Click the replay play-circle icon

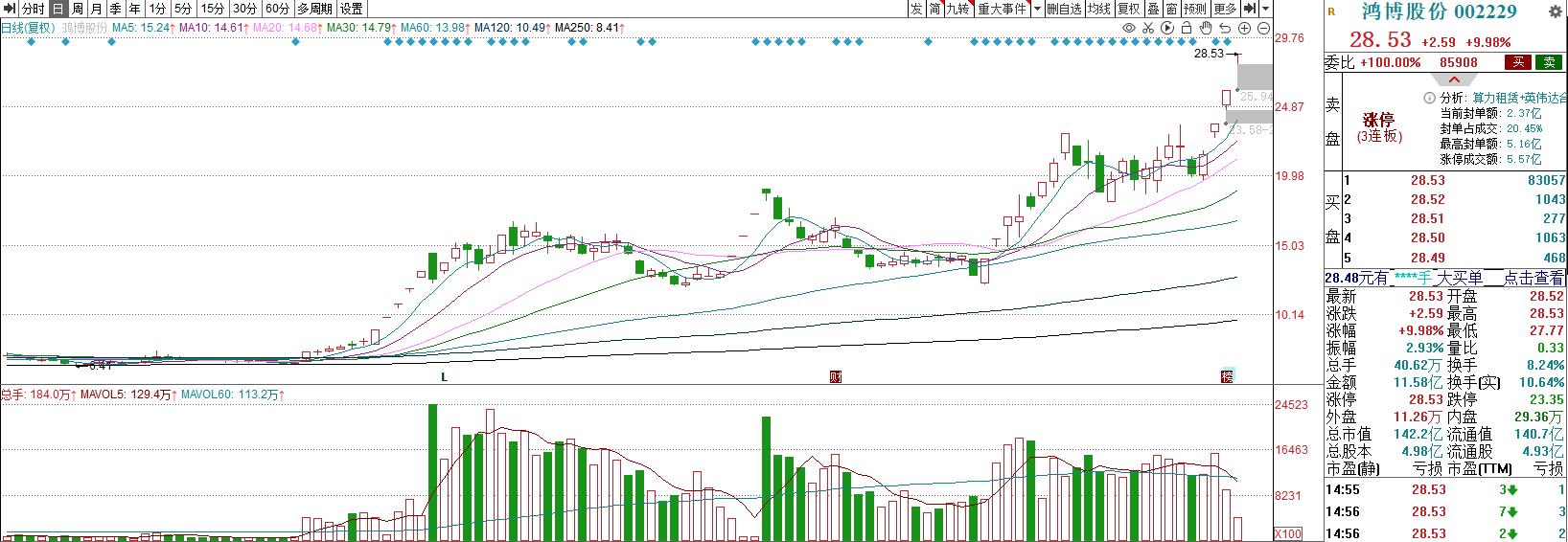[x=1167, y=28]
